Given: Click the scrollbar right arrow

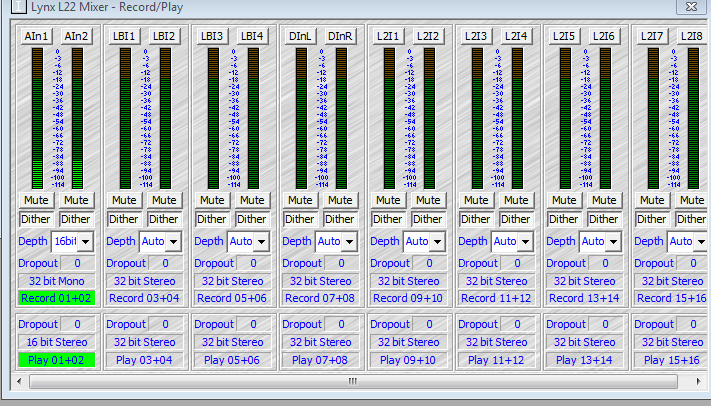Looking at the screenshot, I should point(699,382).
